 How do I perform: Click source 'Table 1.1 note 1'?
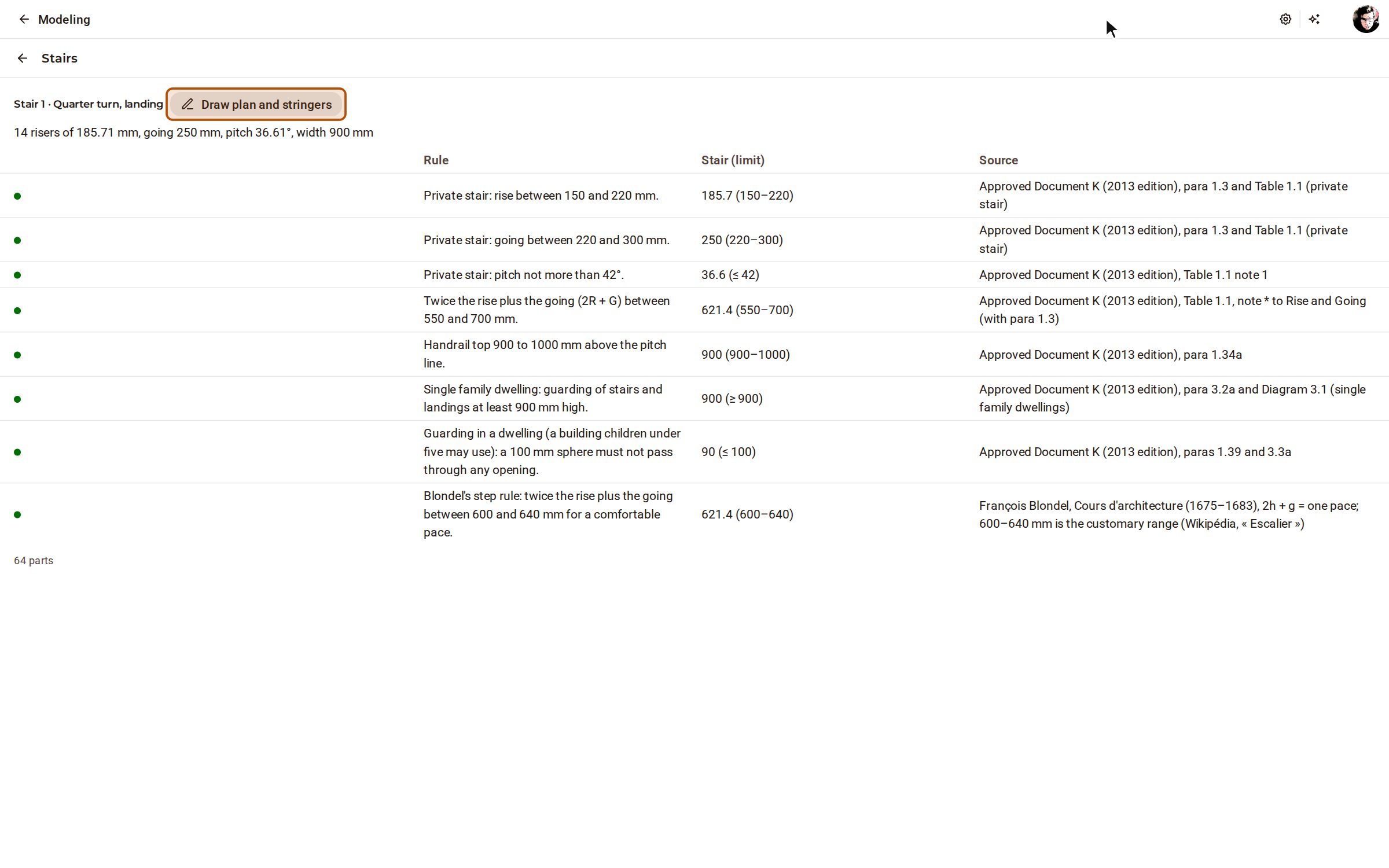point(1225,275)
